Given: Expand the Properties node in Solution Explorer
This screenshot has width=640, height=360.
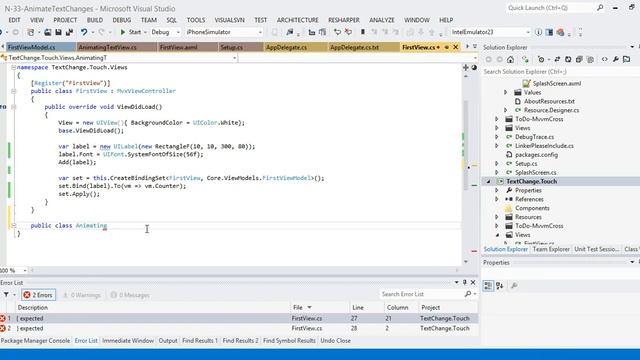Looking at the screenshot, I should [x=497, y=190].
